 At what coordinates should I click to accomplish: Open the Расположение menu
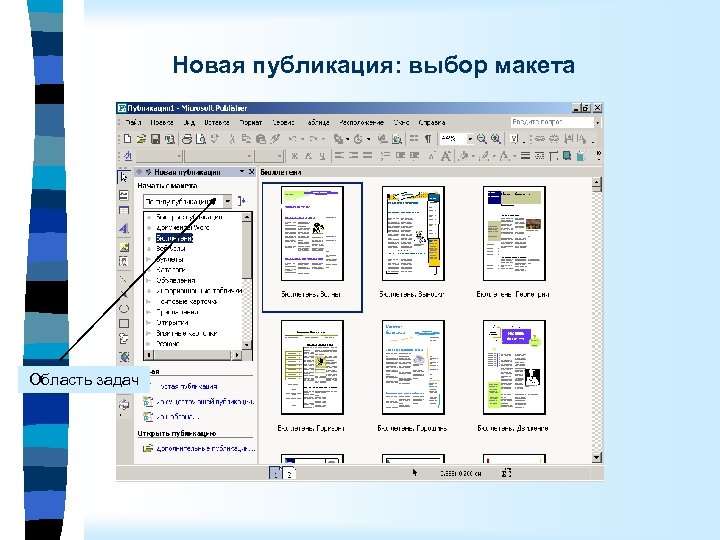(361, 123)
